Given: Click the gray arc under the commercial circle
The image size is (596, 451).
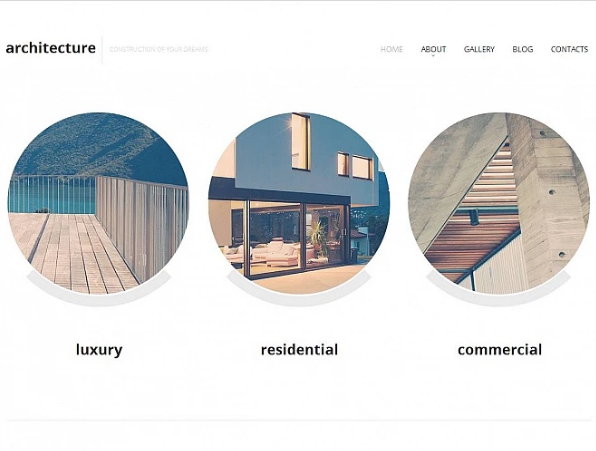Looking at the screenshot, I should click(x=499, y=299).
